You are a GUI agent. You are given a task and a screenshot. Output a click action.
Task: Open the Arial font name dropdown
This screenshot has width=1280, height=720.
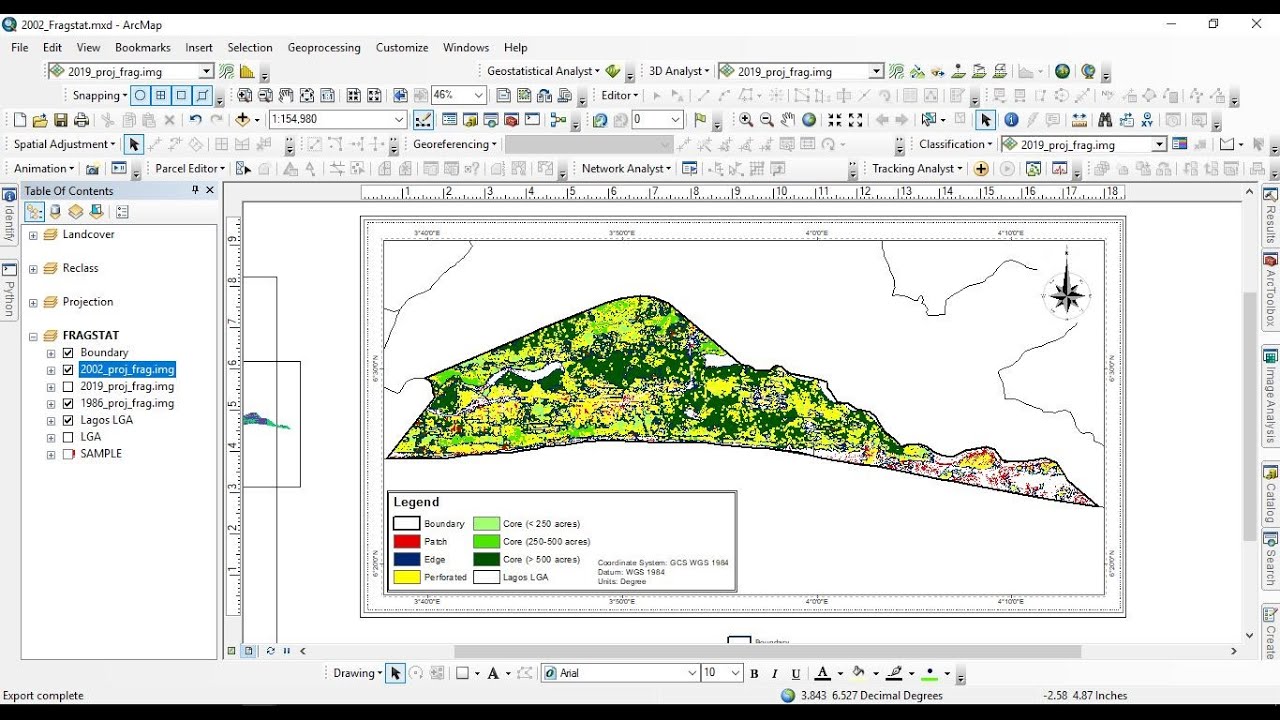coord(691,673)
